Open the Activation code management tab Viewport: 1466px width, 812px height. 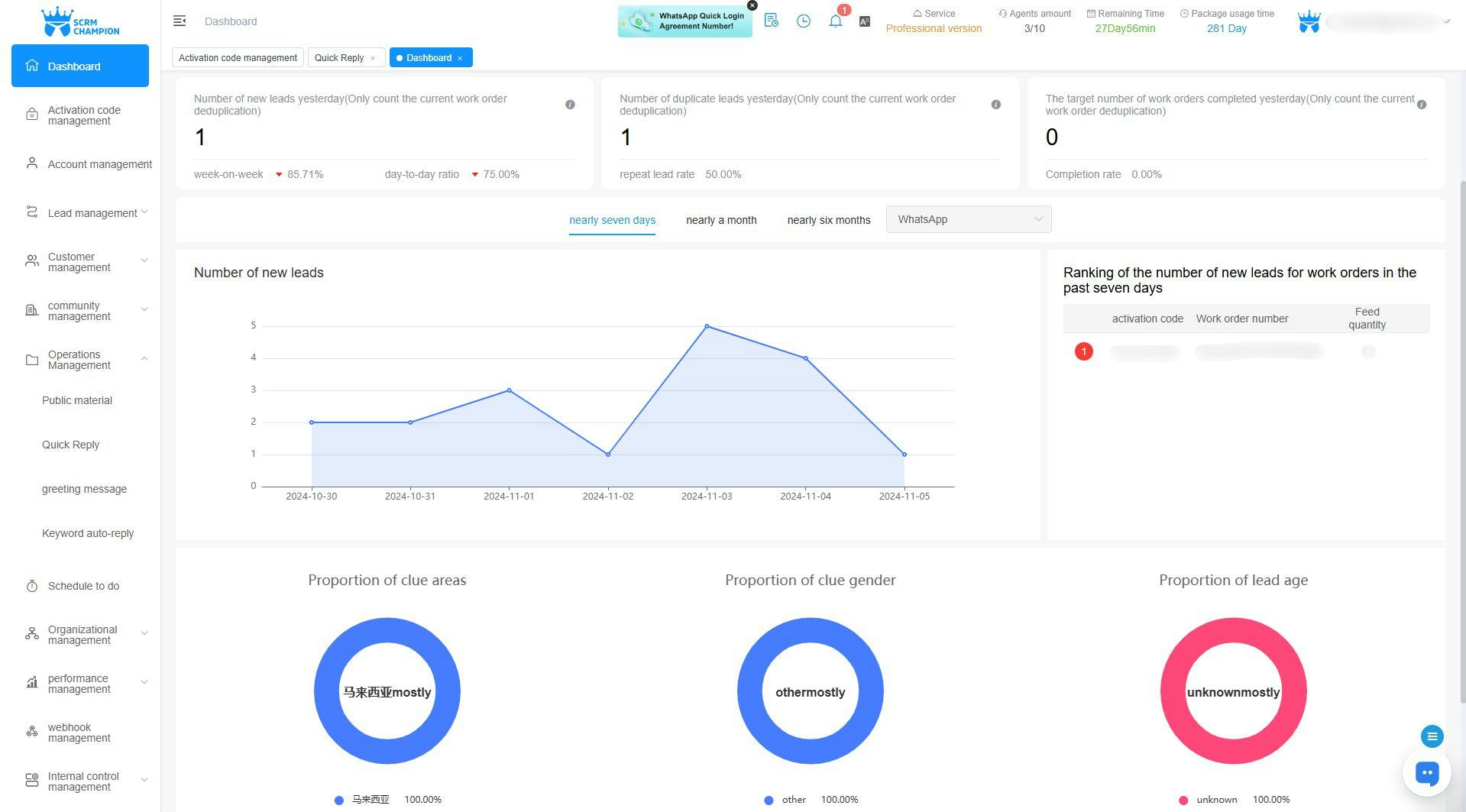pyautogui.click(x=237, y=57)
